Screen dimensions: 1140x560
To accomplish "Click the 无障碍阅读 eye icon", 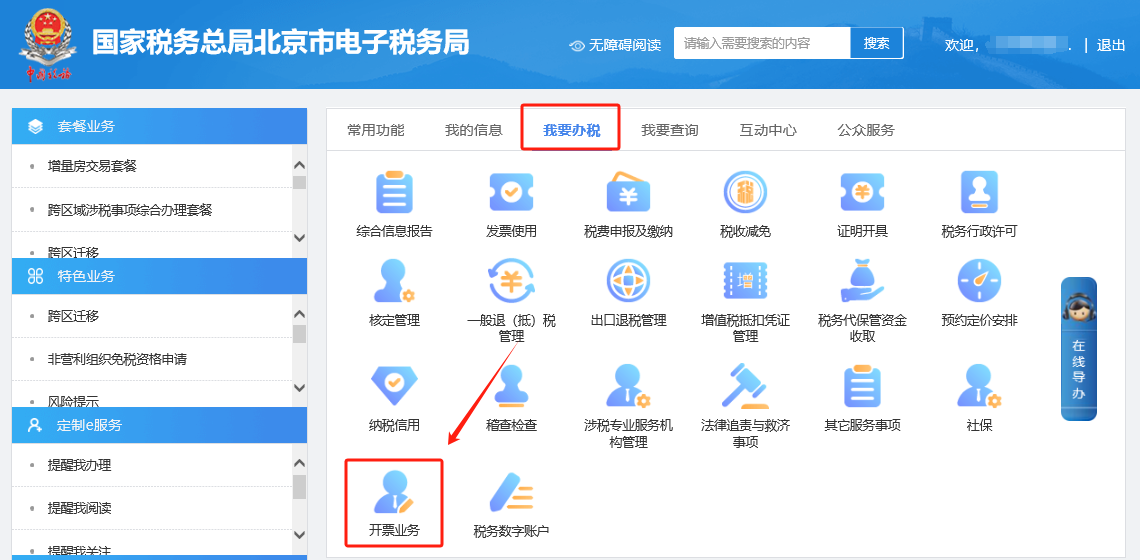I will [x=578, y=45].
